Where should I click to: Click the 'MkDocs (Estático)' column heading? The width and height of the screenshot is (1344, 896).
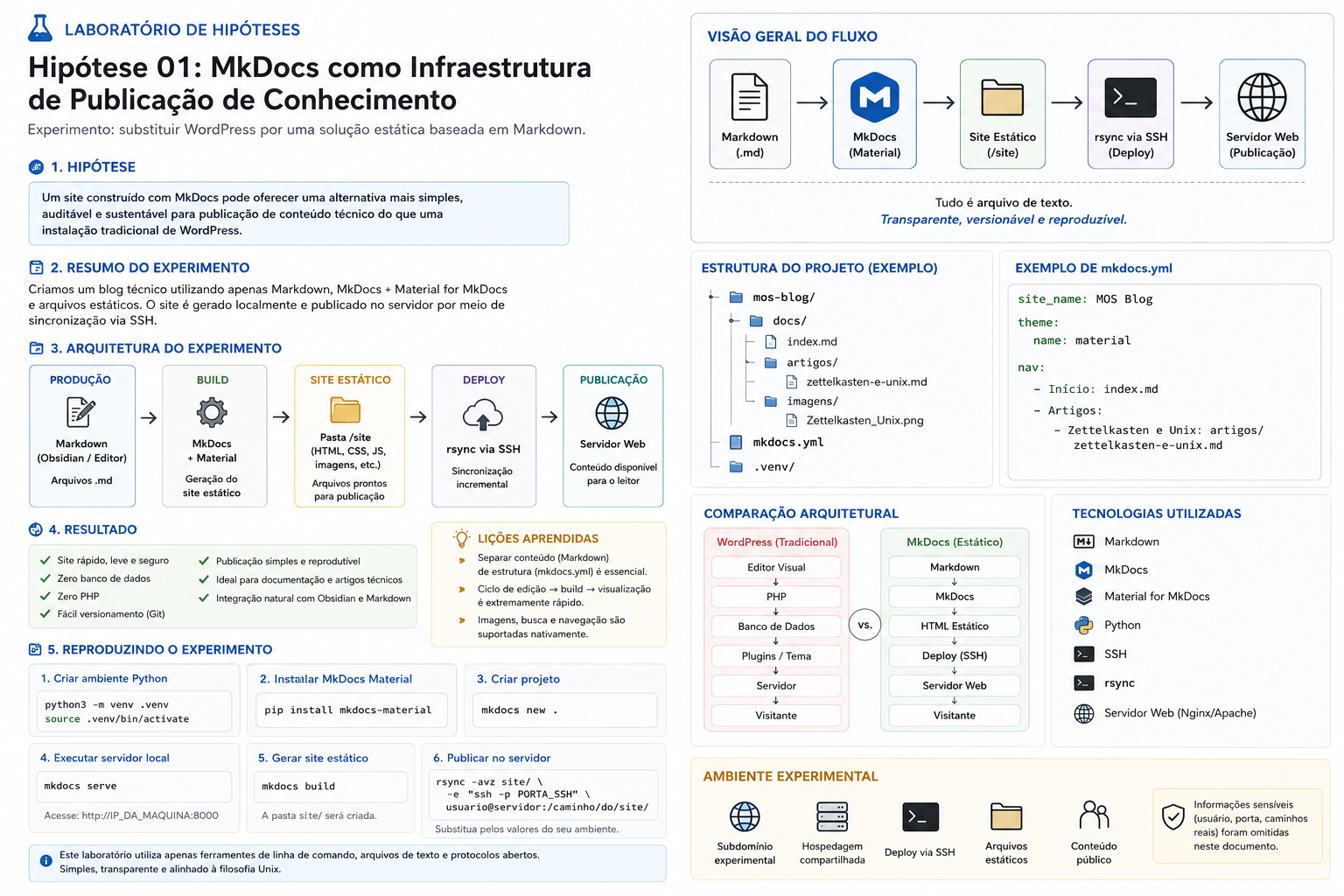[x=955, y=542]
